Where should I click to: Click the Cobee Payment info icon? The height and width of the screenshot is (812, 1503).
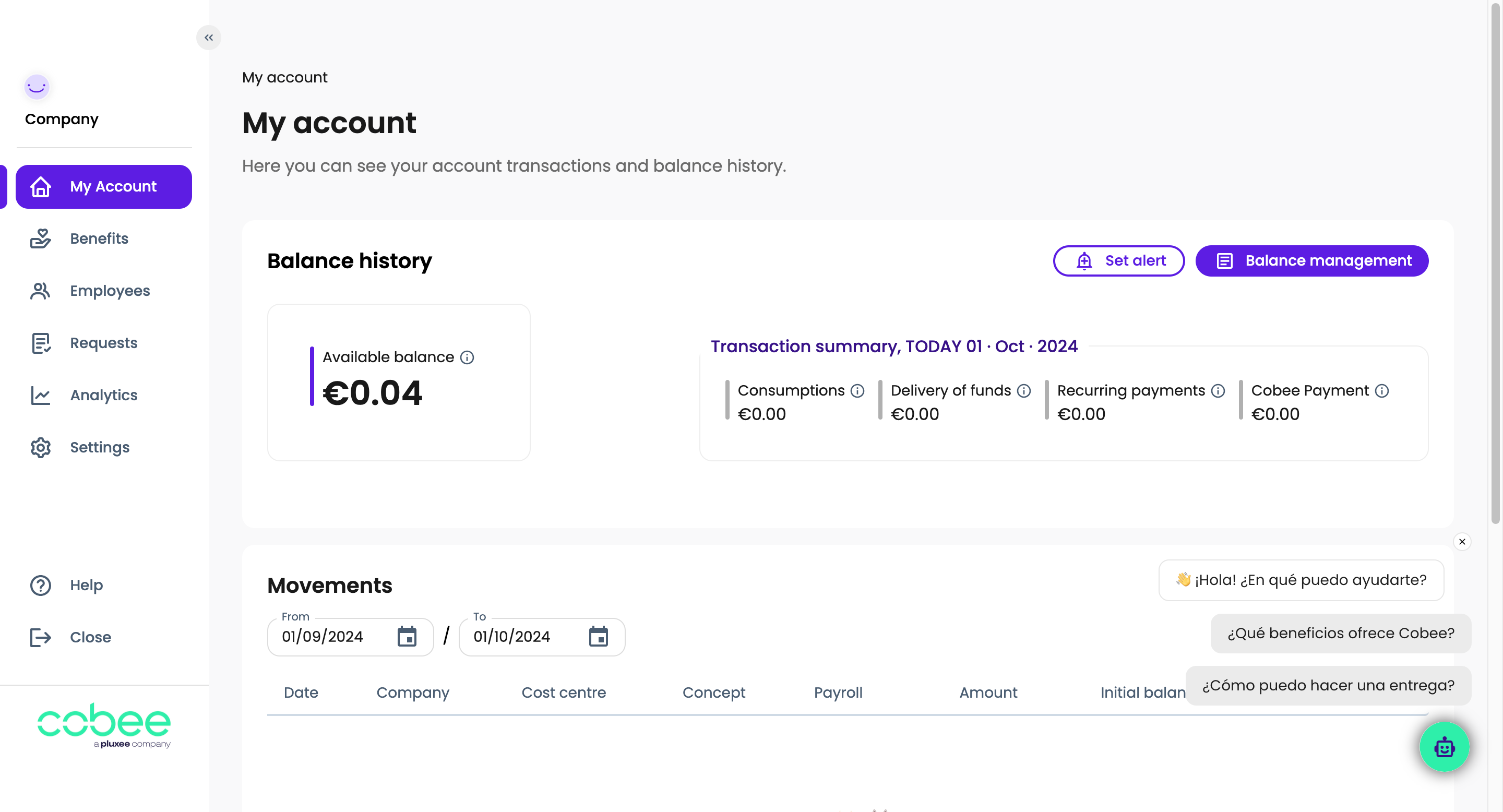[x=1381, y=391]
